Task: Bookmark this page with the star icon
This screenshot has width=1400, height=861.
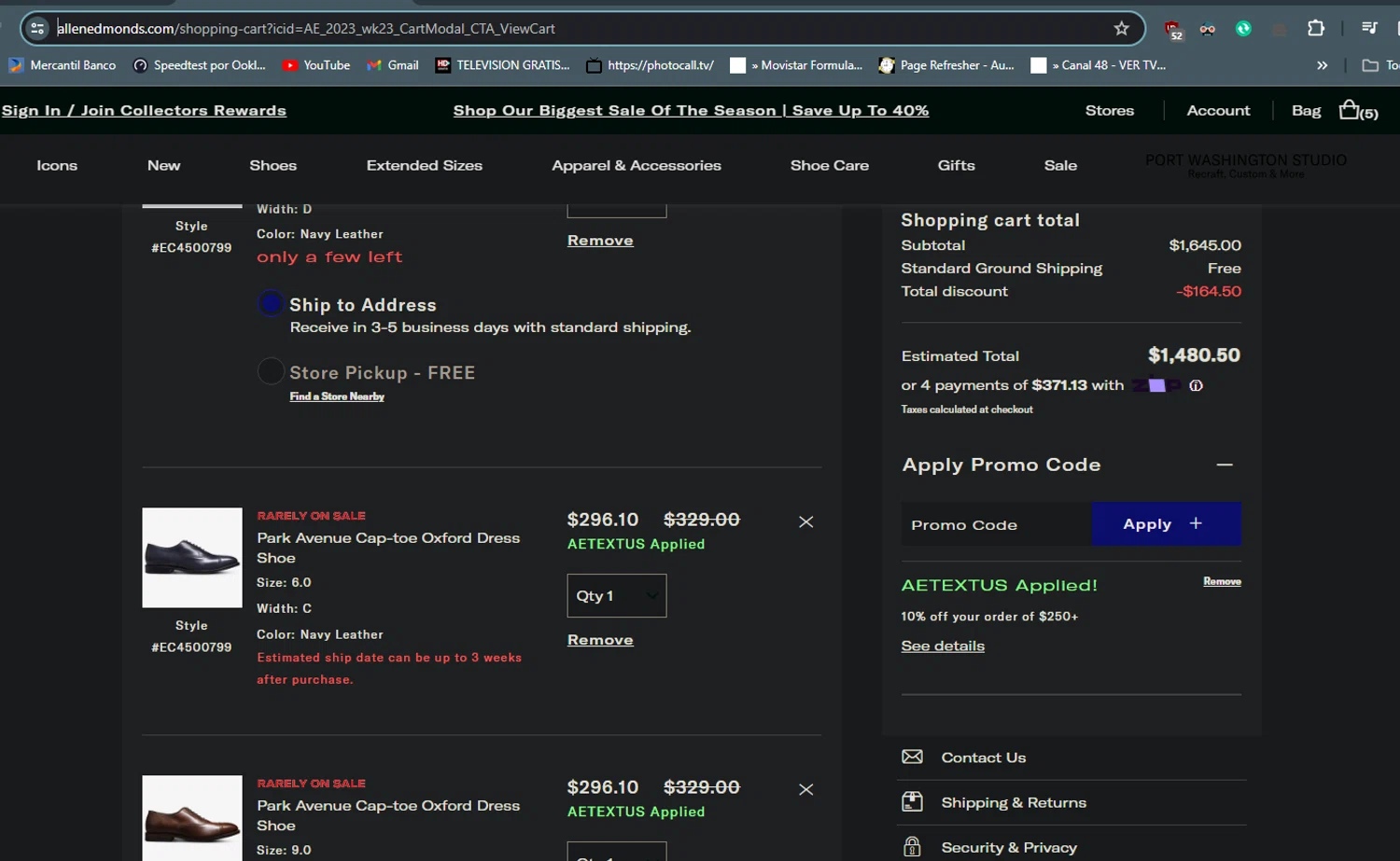Action: click(1121, 28)
